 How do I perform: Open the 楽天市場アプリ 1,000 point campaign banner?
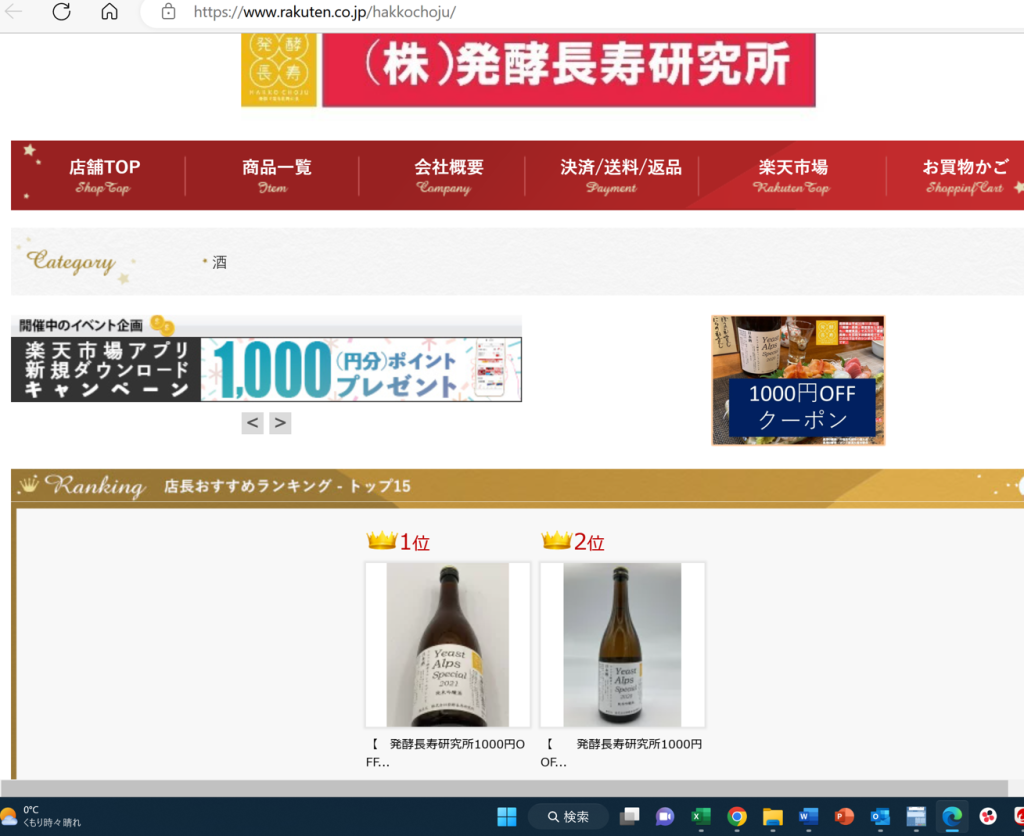click(x=266, y=369)
